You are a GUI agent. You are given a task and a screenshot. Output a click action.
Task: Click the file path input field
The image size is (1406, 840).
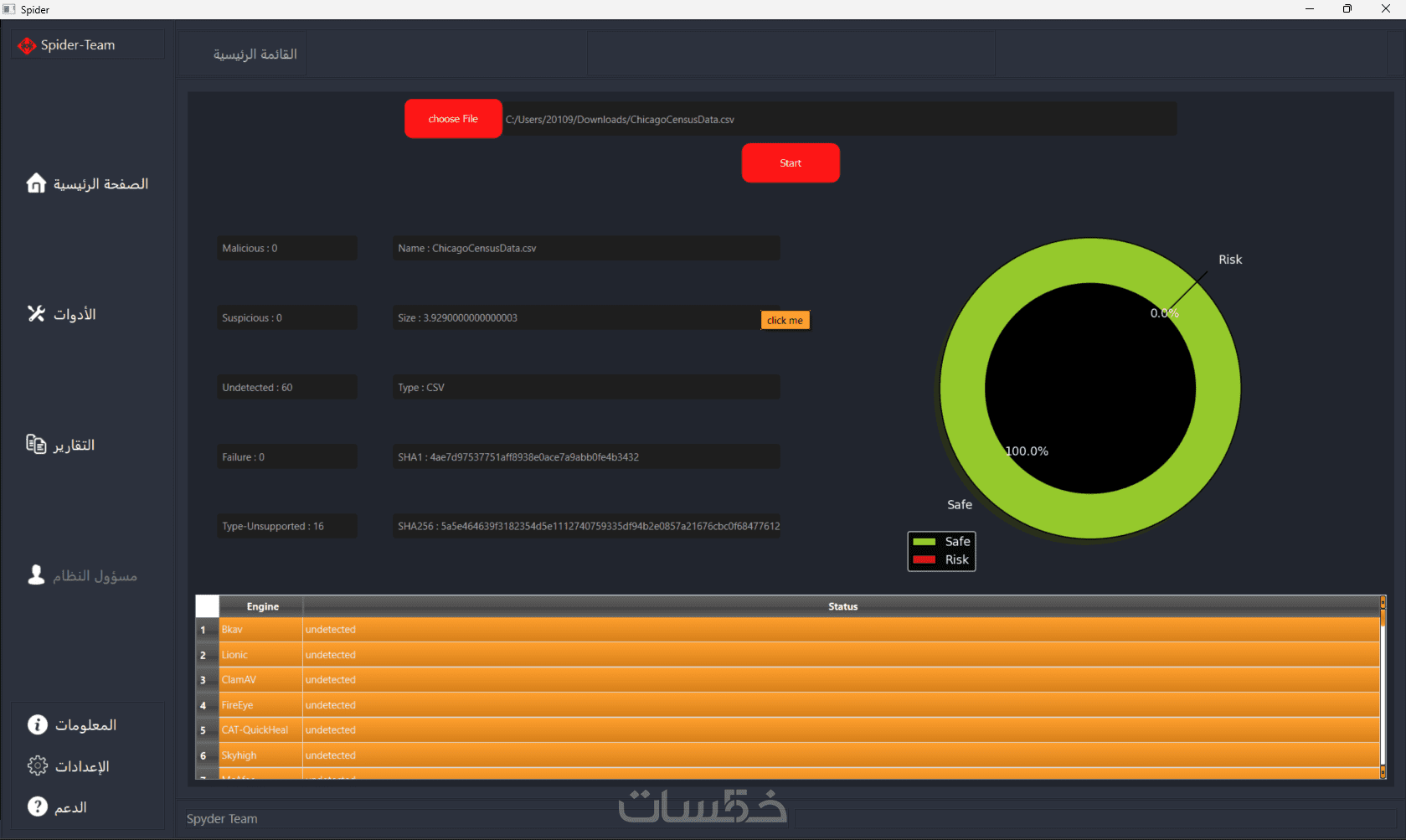click(x=839, y=119)
